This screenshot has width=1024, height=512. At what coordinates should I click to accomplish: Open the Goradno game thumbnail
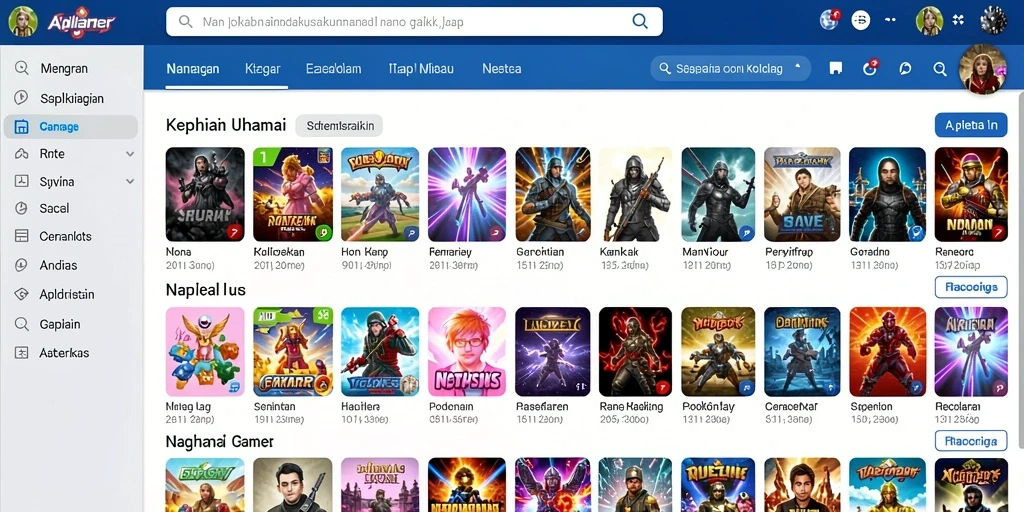(x=888, y=195)
